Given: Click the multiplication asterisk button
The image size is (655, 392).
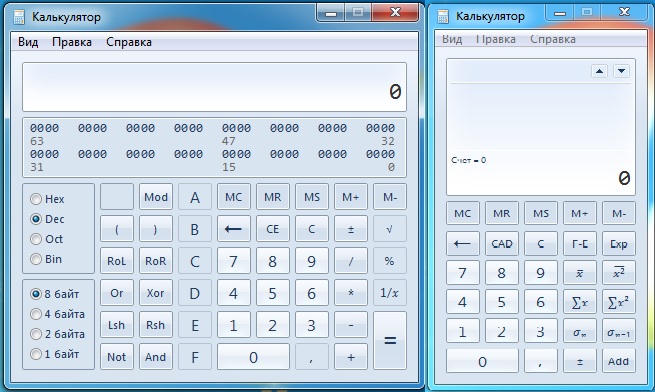Looking at the screenshot, I should (x=351, y=293).
